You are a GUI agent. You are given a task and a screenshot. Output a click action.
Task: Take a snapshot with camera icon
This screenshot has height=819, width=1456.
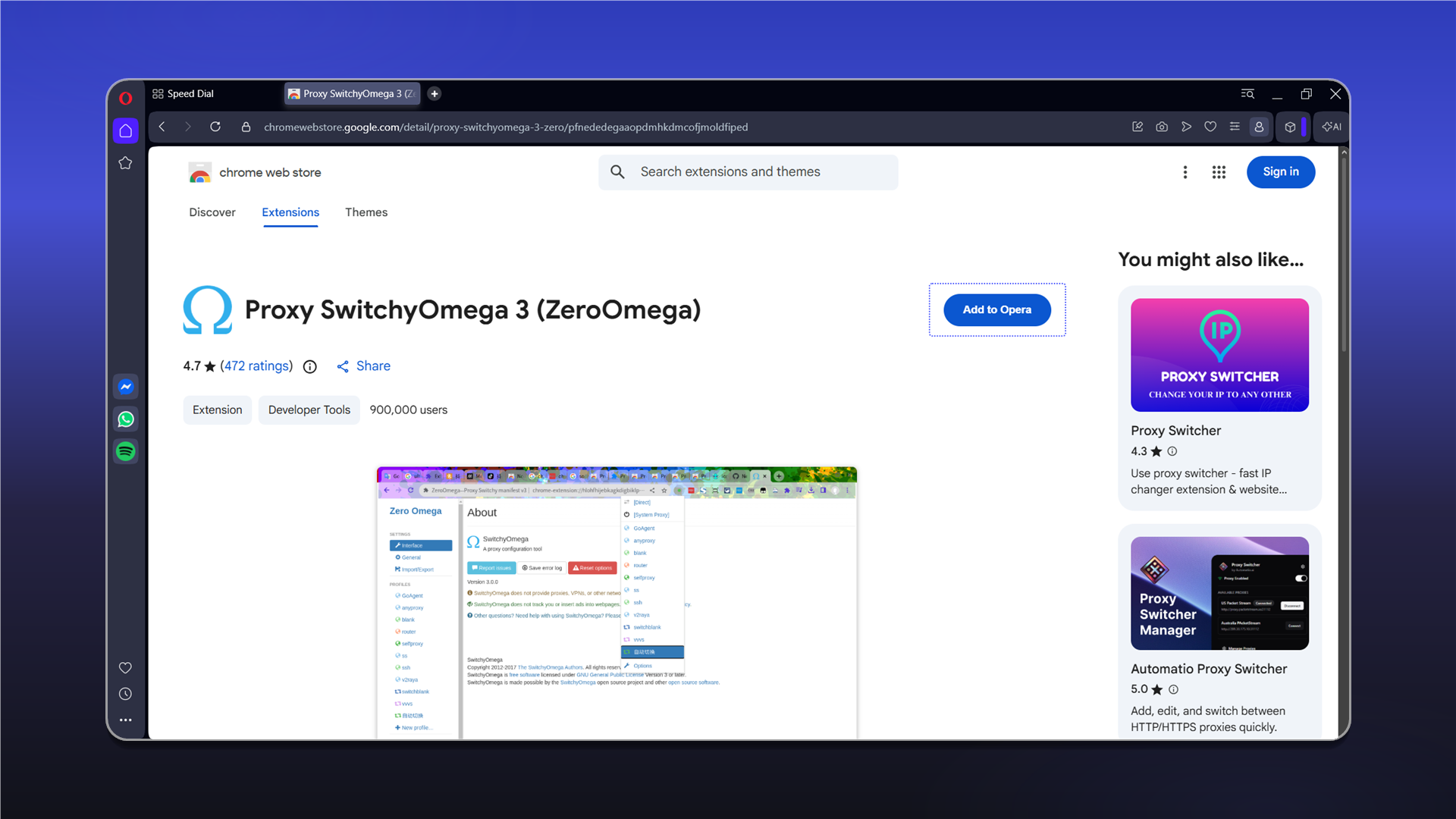[x=1162, y=127]
